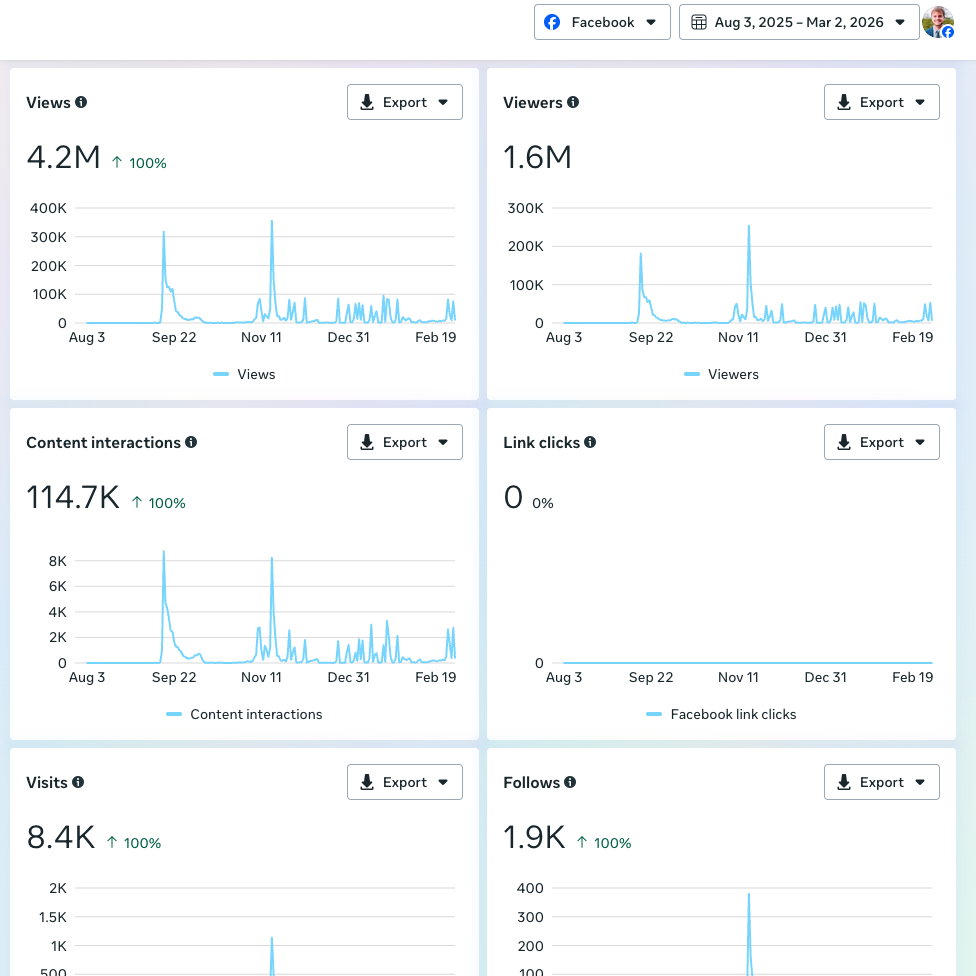Image resolution: width=976 pixels, height=976 pixels.
Task: Click the 1.9K follows total
Action: (534, 837)
